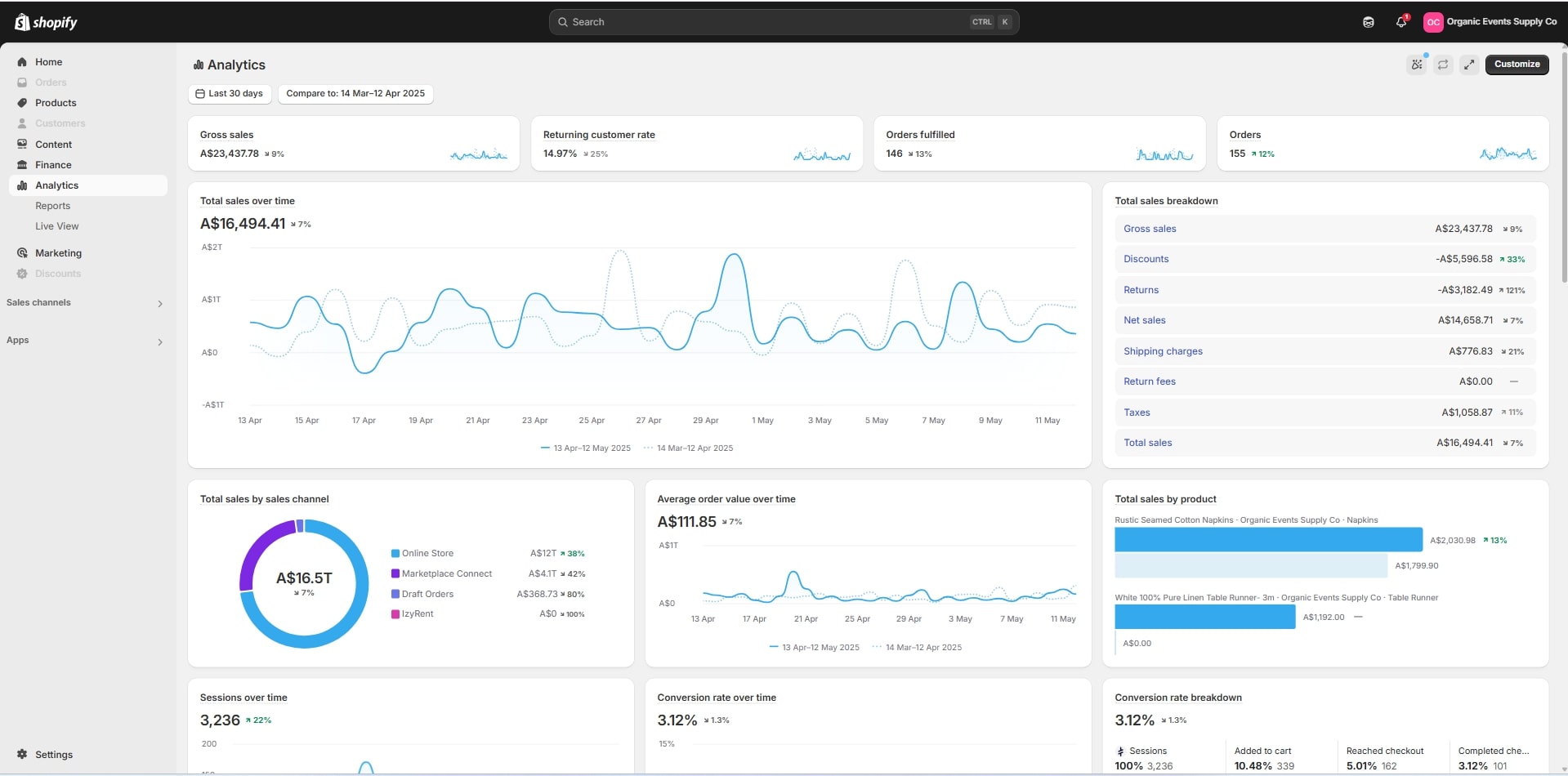Click the Home icon in sidebar
1568x776 pixels.
tap(22, 62)
